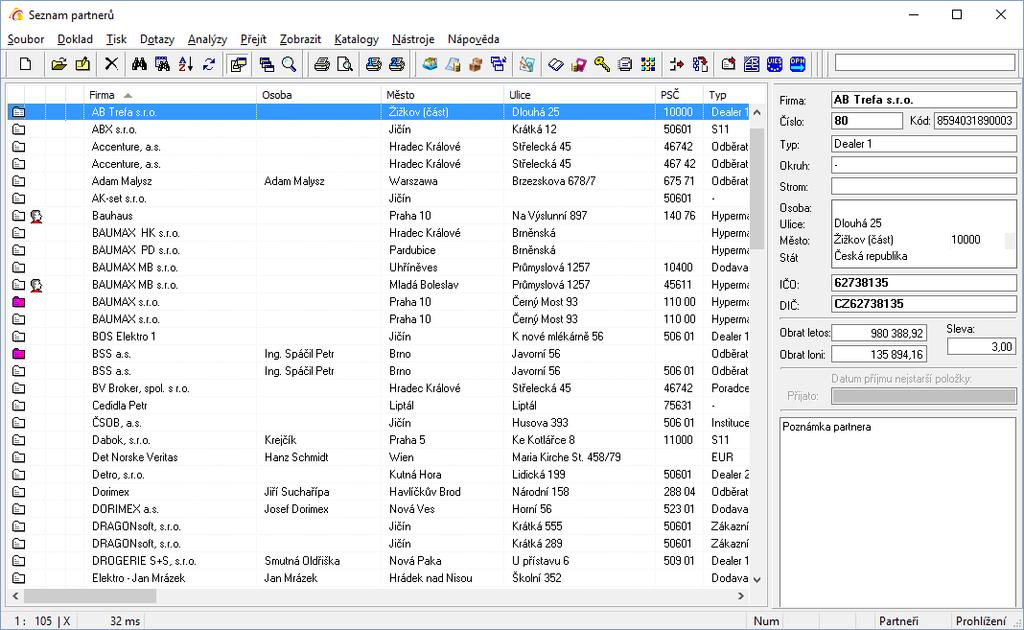Screen dimensions: 1024x630
Task: Click the New document toolbar icon
Action: click(x=25, y=64)
